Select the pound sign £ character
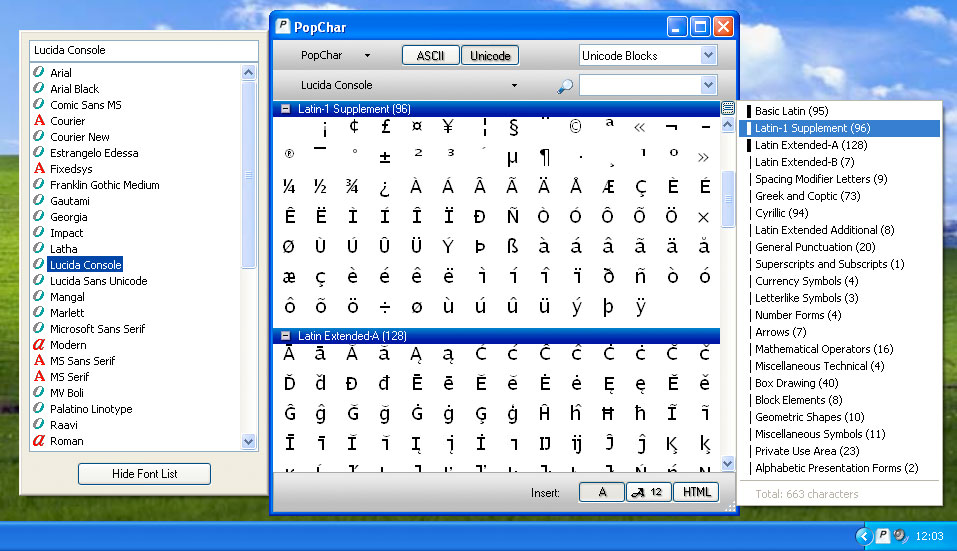957x551 pixels. (385, 127)
